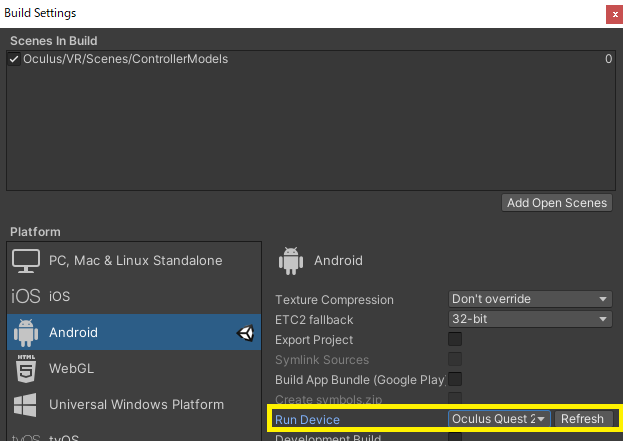Click the iOS platform logo icon
Image resolution: width=623 pixels, height=441 pixels.
26,296
